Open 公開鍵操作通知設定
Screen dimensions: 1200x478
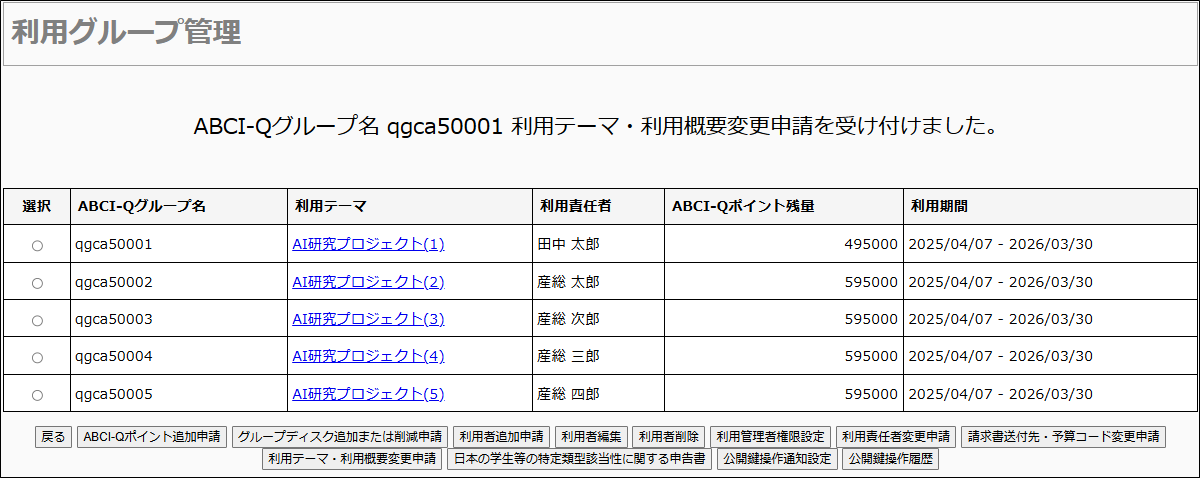pos(776,460)
